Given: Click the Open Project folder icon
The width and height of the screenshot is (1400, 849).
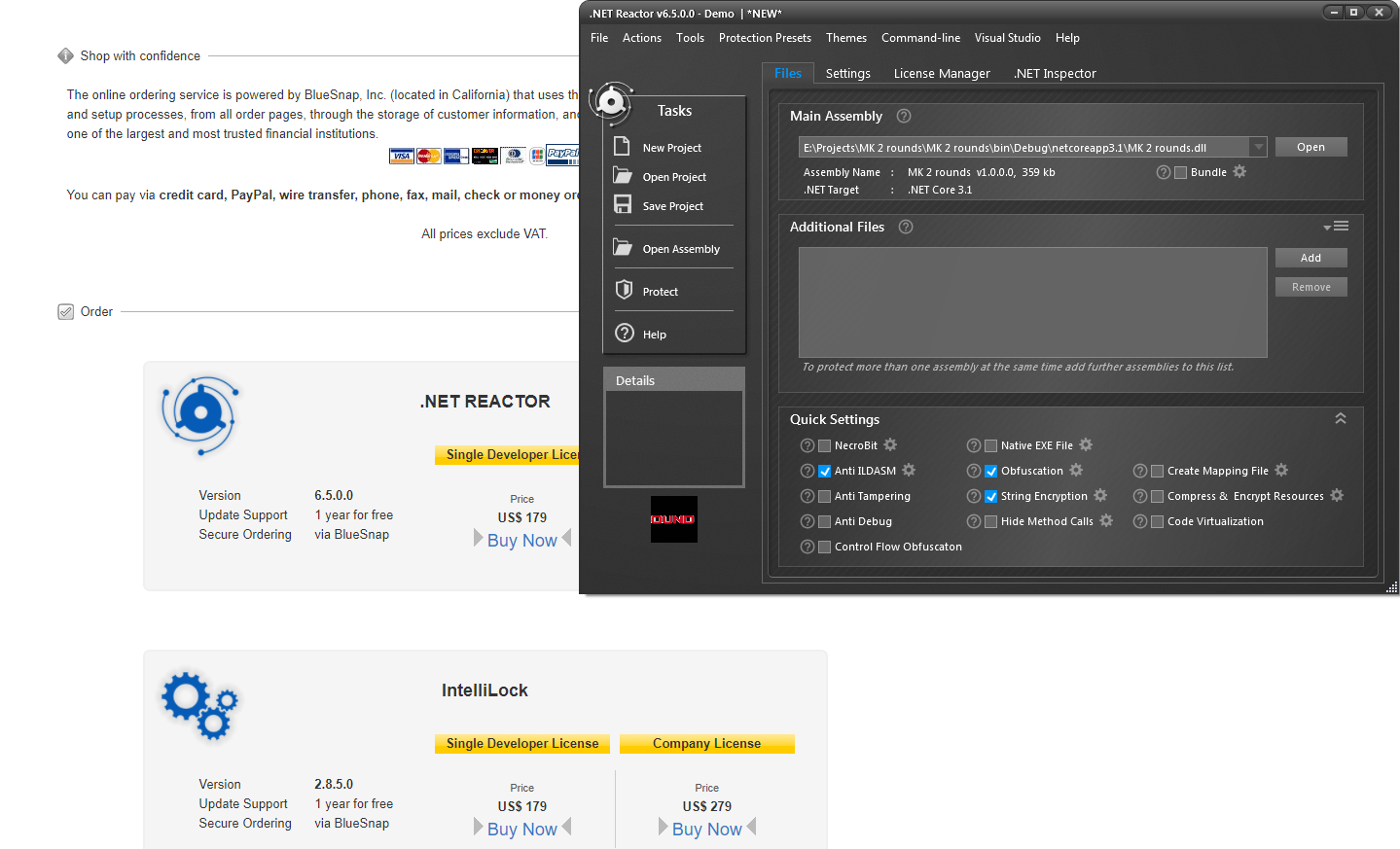Looking at the screenshot, I should pyautogui.click(x=623, y=175).
